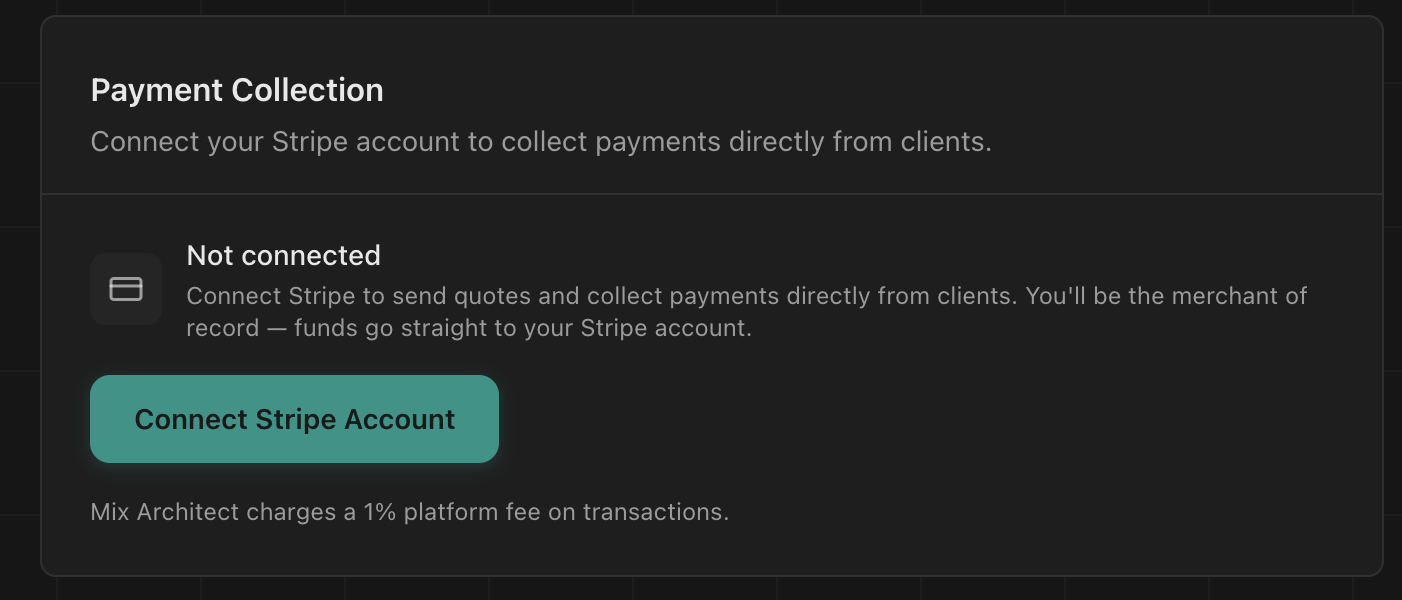Click the credit card icon
Viewport: 1402px width, 600px height.
[x=126, y=289]
